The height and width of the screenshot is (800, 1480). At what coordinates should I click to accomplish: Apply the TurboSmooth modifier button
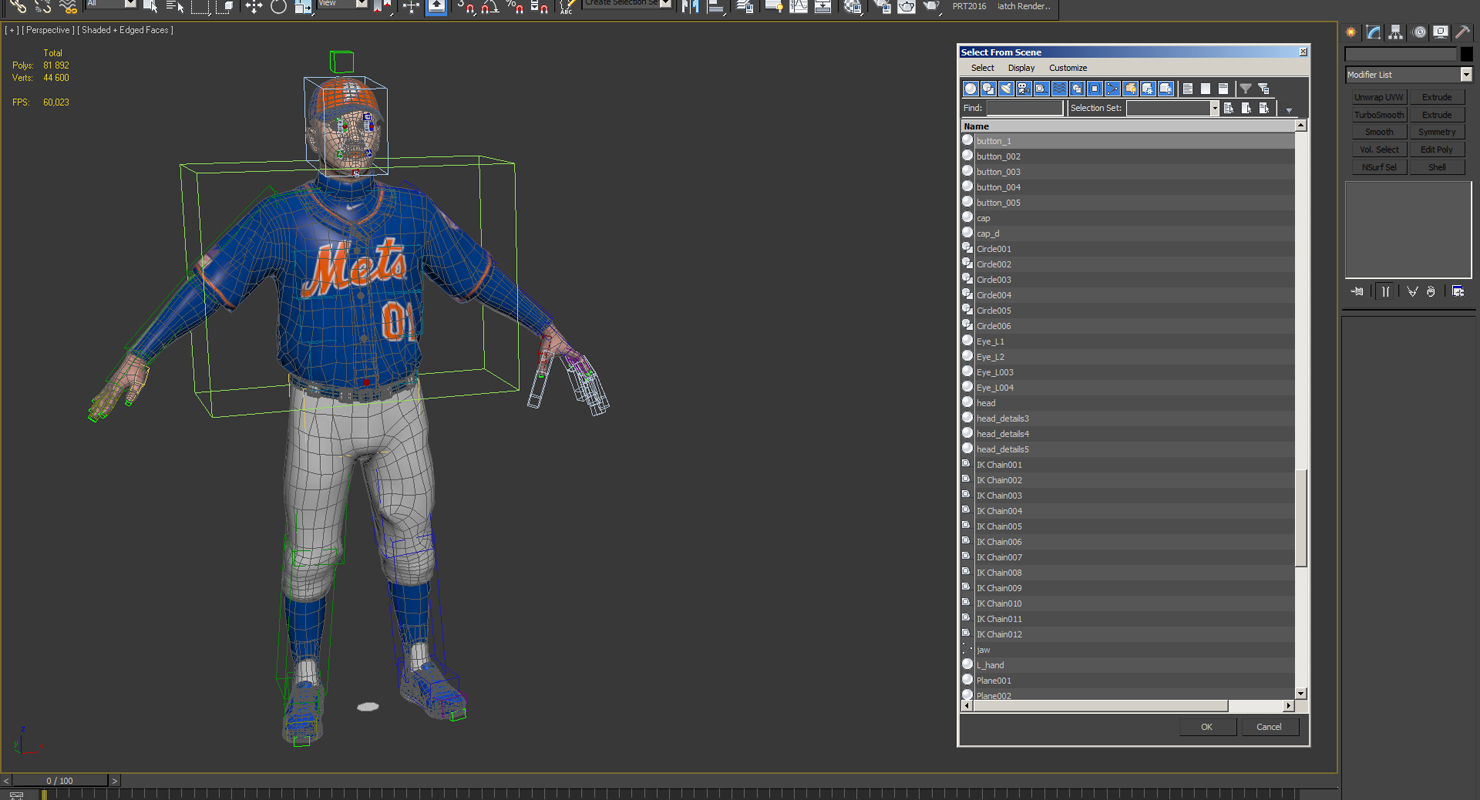[1379, 115]
